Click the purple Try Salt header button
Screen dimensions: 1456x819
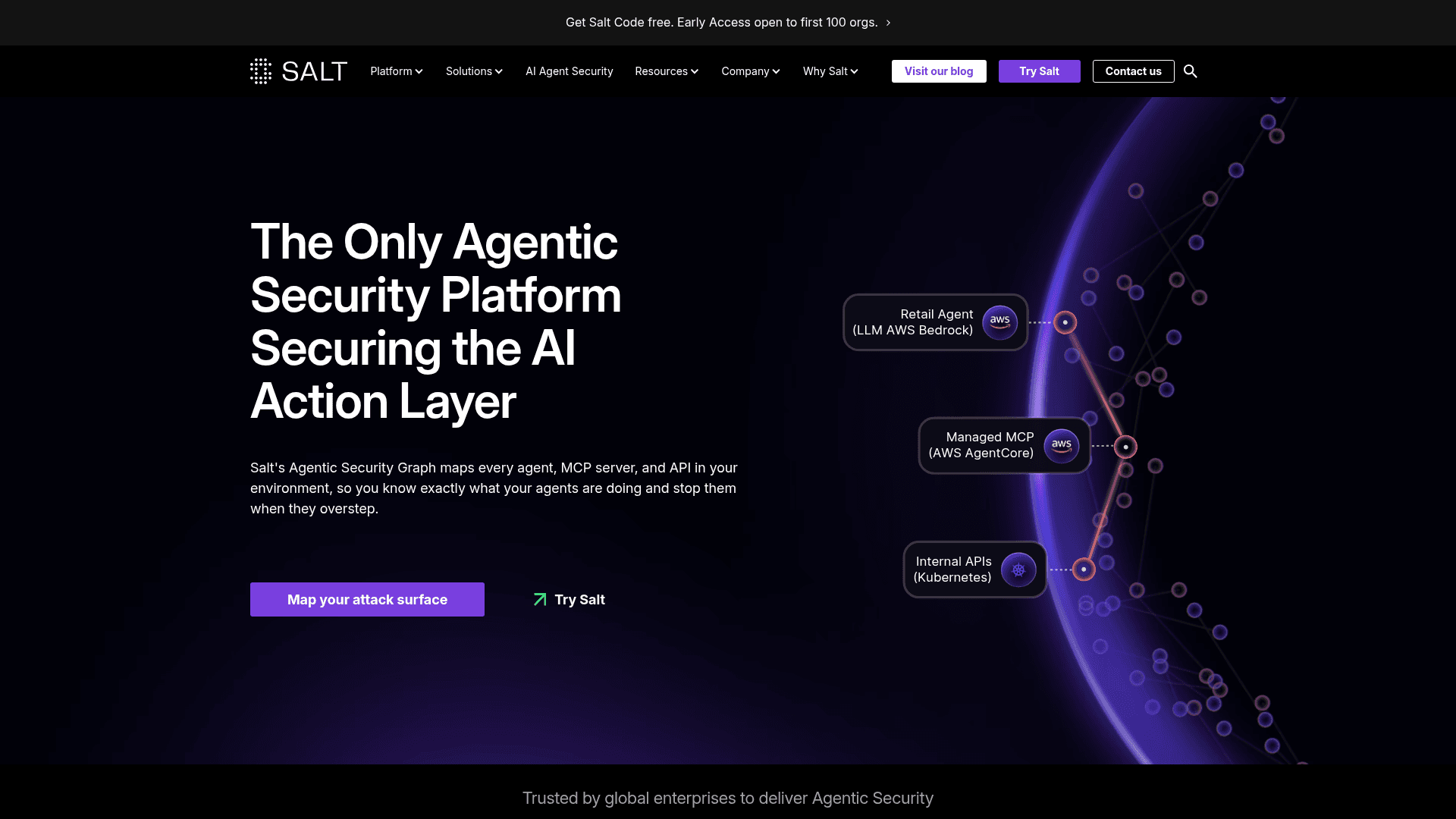pyautogui.click(x=1040, y=71)
